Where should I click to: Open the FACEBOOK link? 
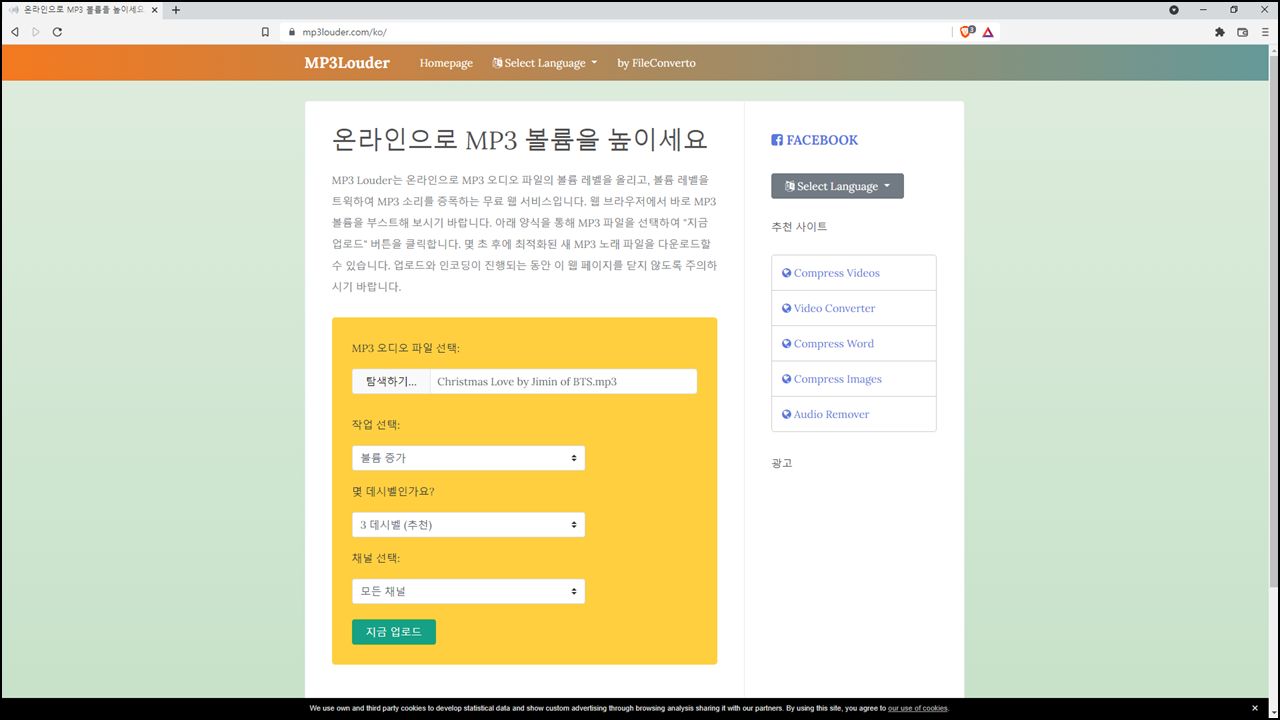814,140
